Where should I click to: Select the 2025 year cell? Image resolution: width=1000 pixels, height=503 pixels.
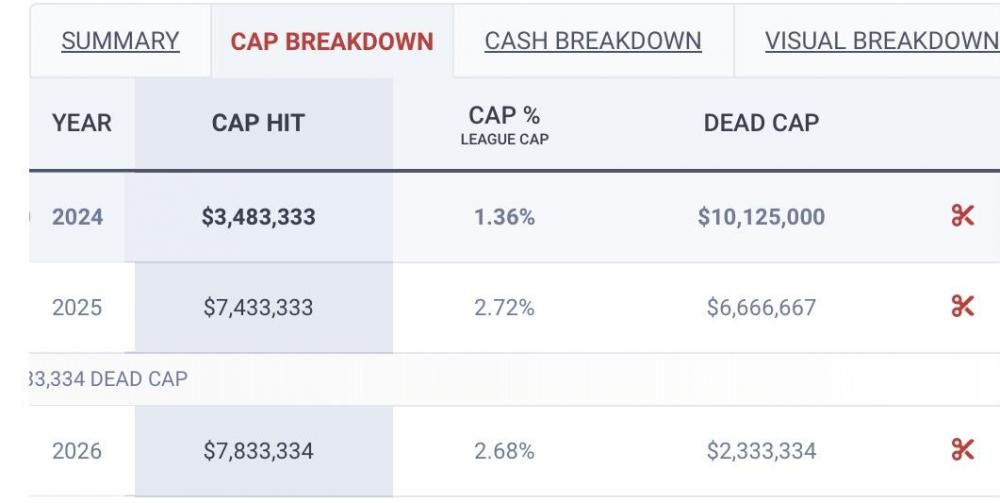click(77, 307)
